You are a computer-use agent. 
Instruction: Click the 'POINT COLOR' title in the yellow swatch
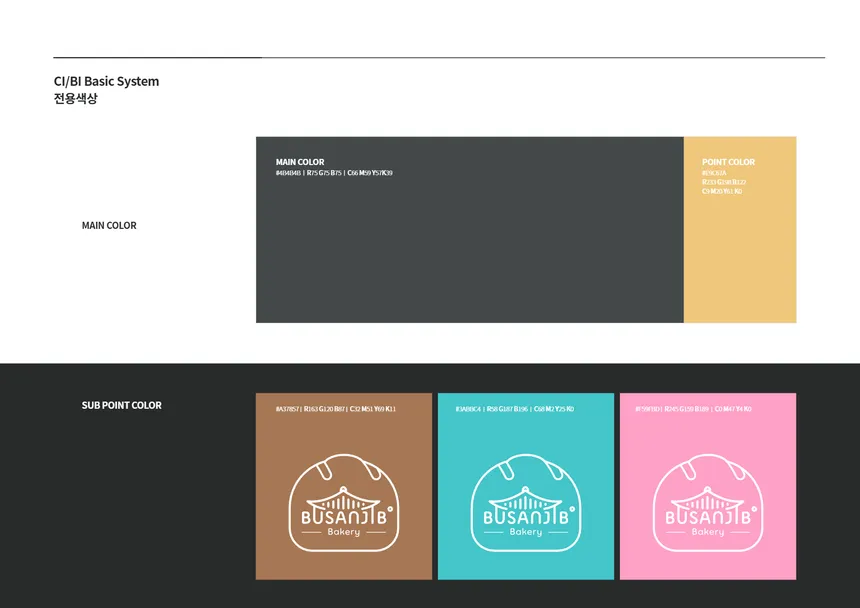tap(728, 162)
